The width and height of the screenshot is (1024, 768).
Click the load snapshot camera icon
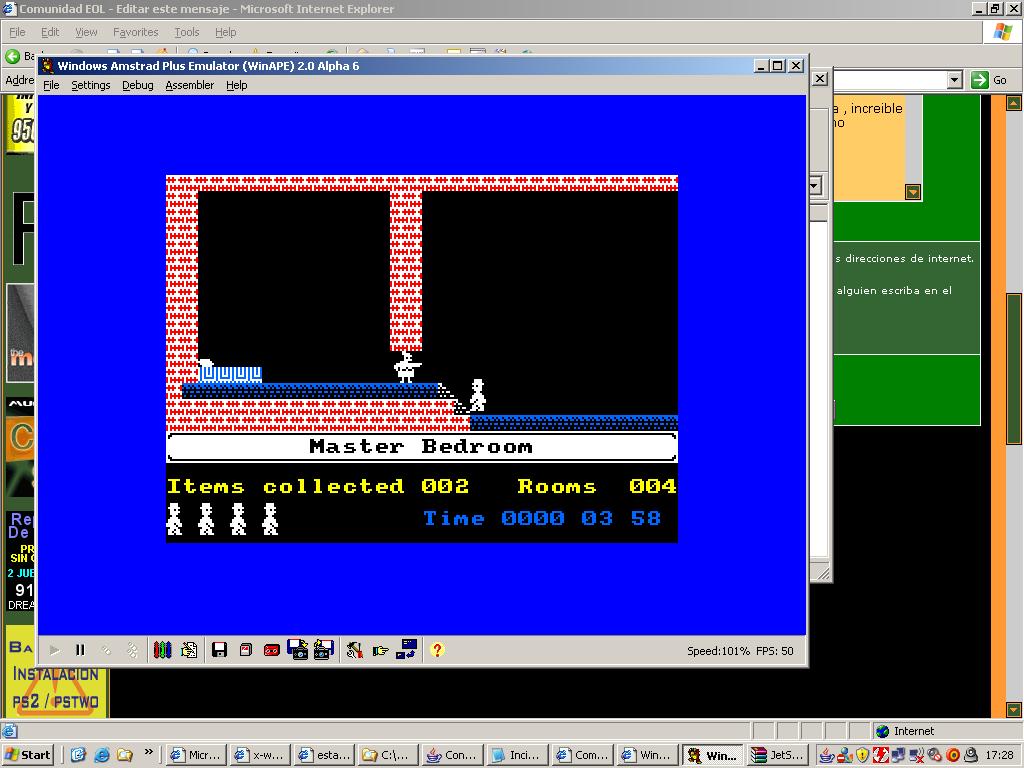click(x=323, y=649)
